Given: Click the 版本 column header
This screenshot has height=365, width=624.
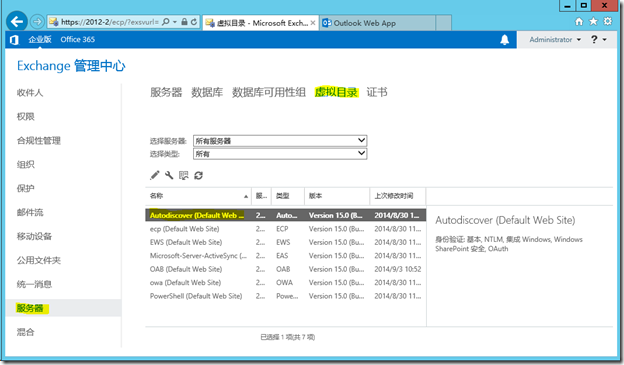Looking at the screenshot, I should tap(337, 196).
